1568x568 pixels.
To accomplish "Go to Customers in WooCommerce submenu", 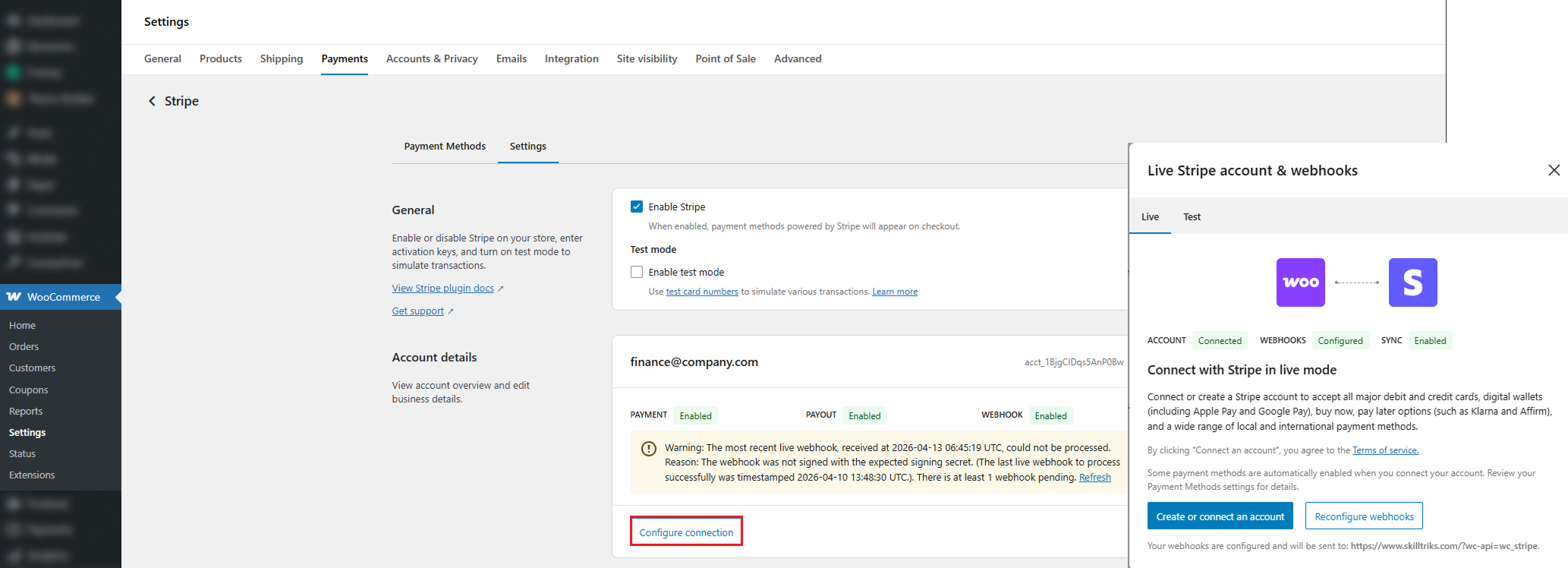I will (x=33, y=368).
